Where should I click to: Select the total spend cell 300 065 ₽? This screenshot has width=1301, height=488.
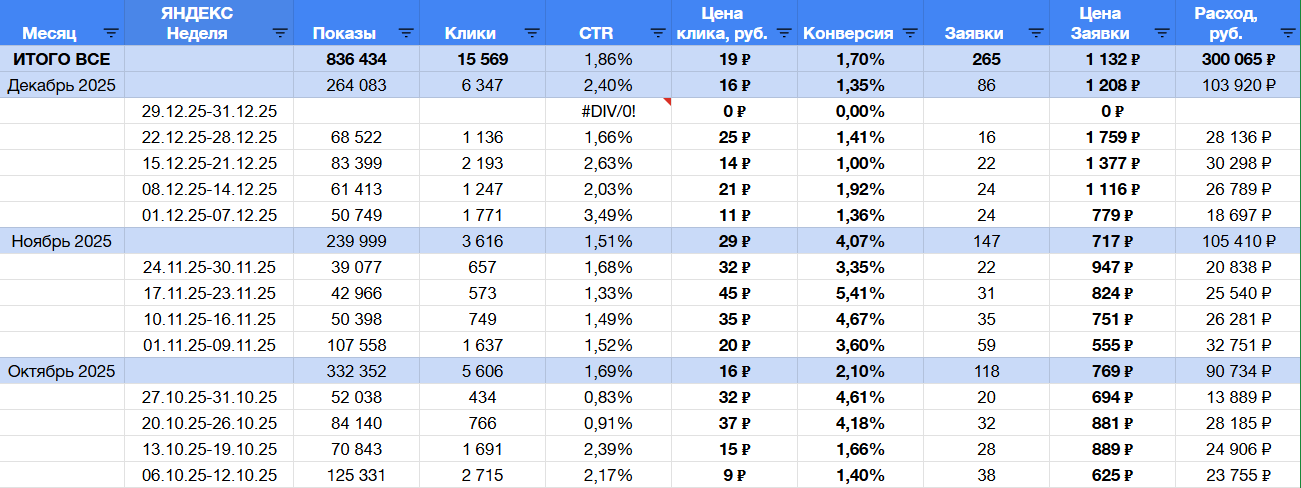coord(1238,59)
